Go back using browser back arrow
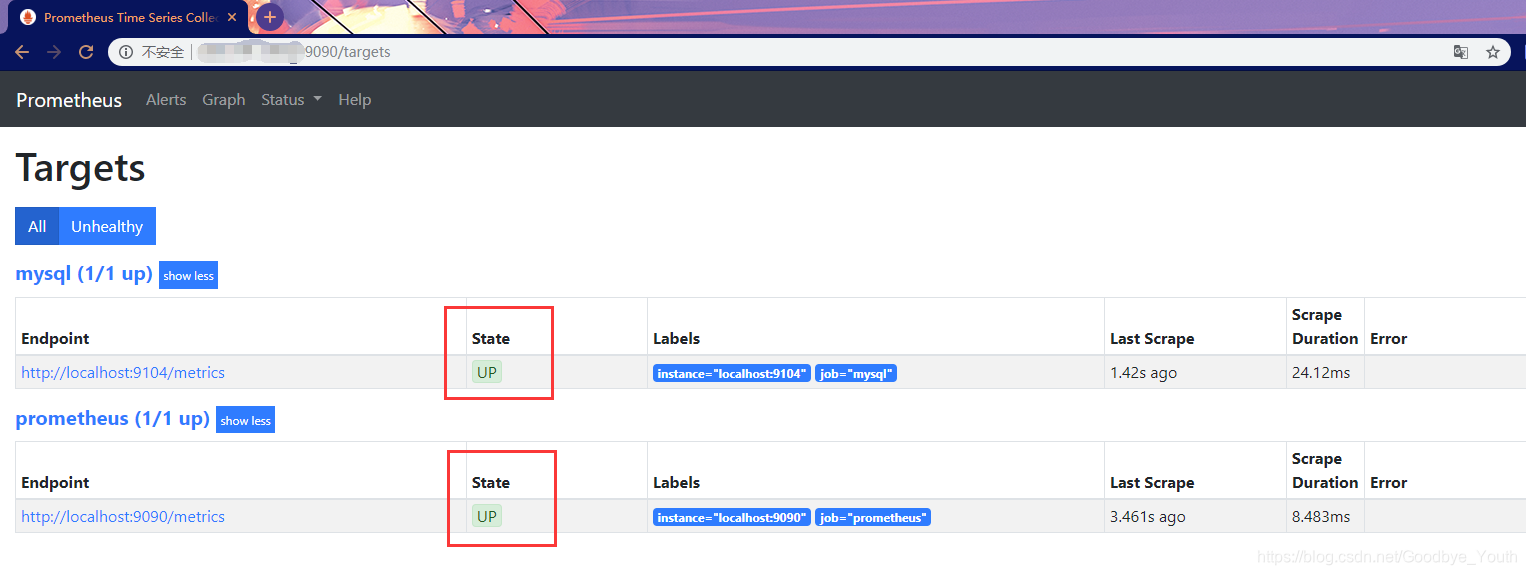Image resolution: width=1526 pixels, height=575 pixels. 22,52
